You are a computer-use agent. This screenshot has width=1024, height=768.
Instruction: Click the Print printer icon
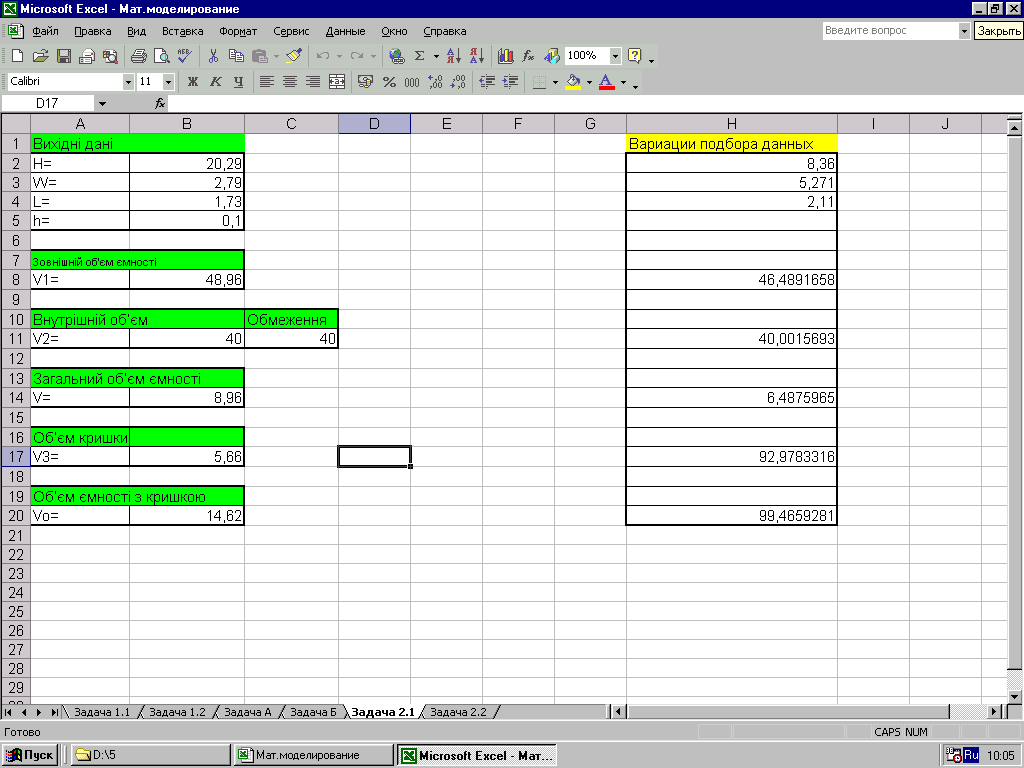point(138,56)
